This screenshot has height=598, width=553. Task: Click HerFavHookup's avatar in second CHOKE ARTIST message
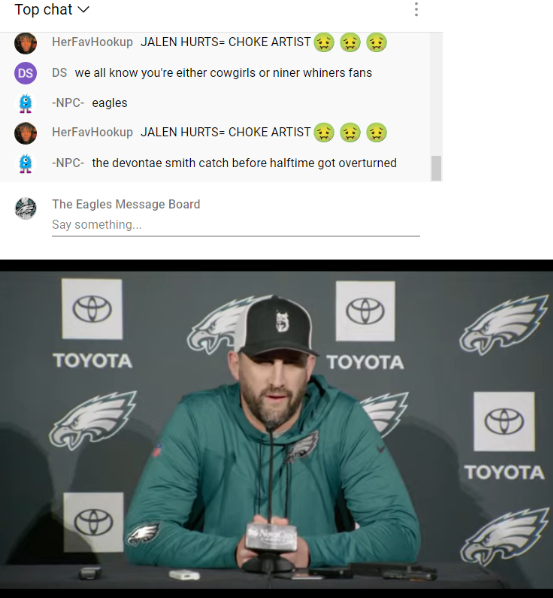pos(26,133)
